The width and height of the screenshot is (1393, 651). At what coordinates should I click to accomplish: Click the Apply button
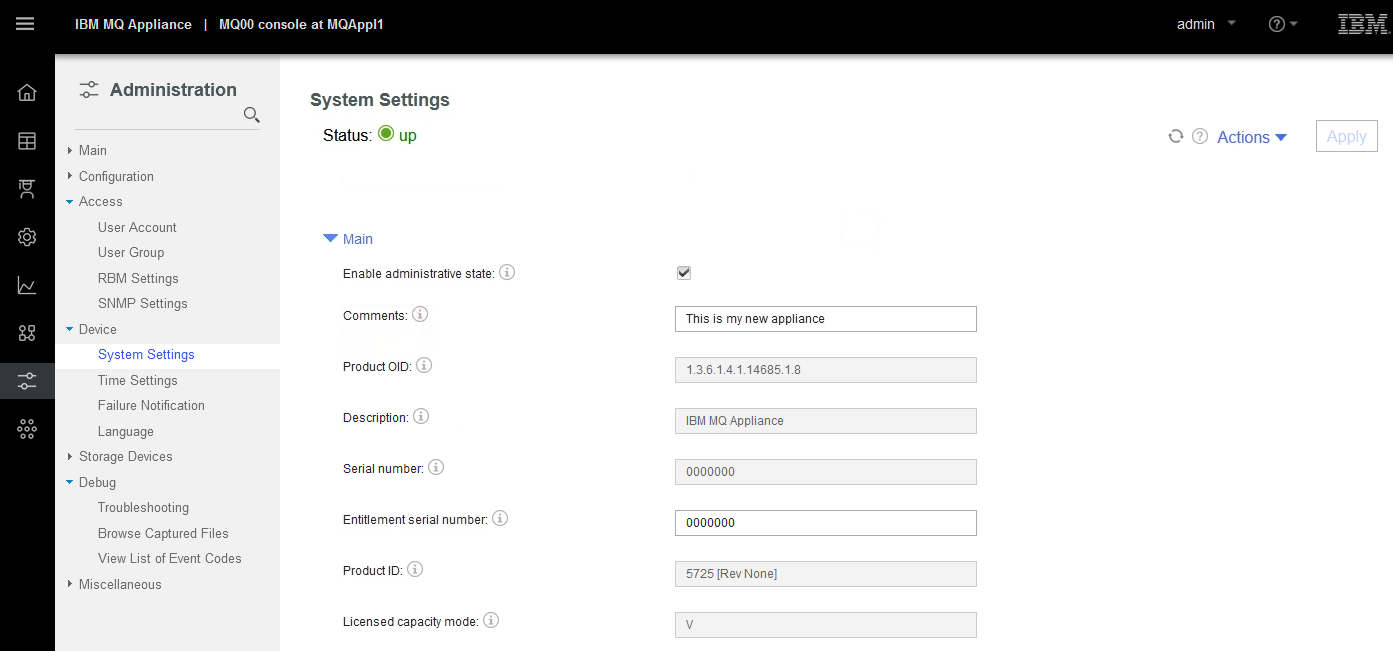point(1347,137)
